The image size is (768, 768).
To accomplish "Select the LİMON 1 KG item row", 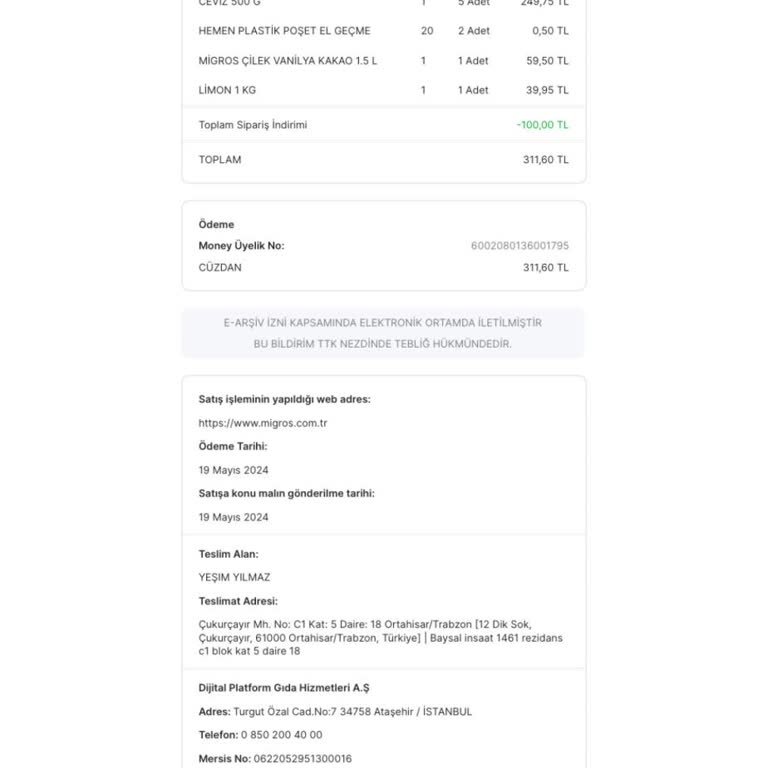I will tap(384, 90).
